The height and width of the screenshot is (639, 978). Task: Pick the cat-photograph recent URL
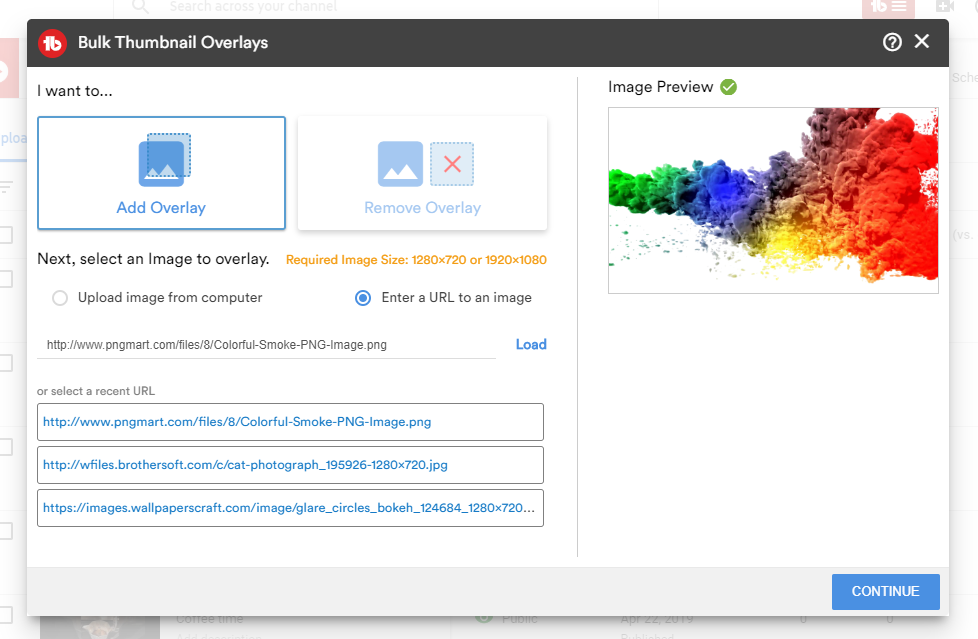coord(290,465)
